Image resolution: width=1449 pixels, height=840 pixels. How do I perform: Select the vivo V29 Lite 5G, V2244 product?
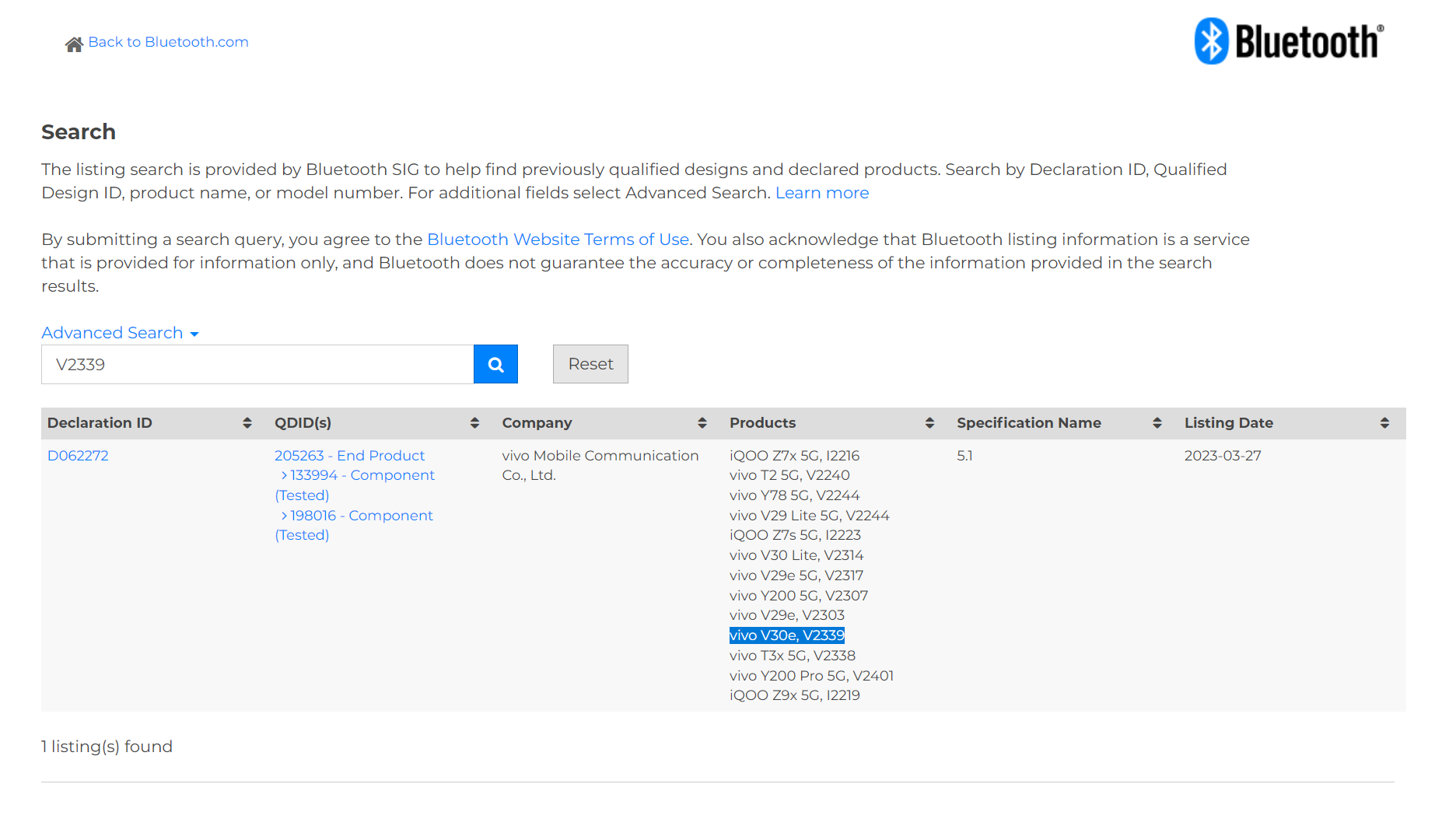809,516
